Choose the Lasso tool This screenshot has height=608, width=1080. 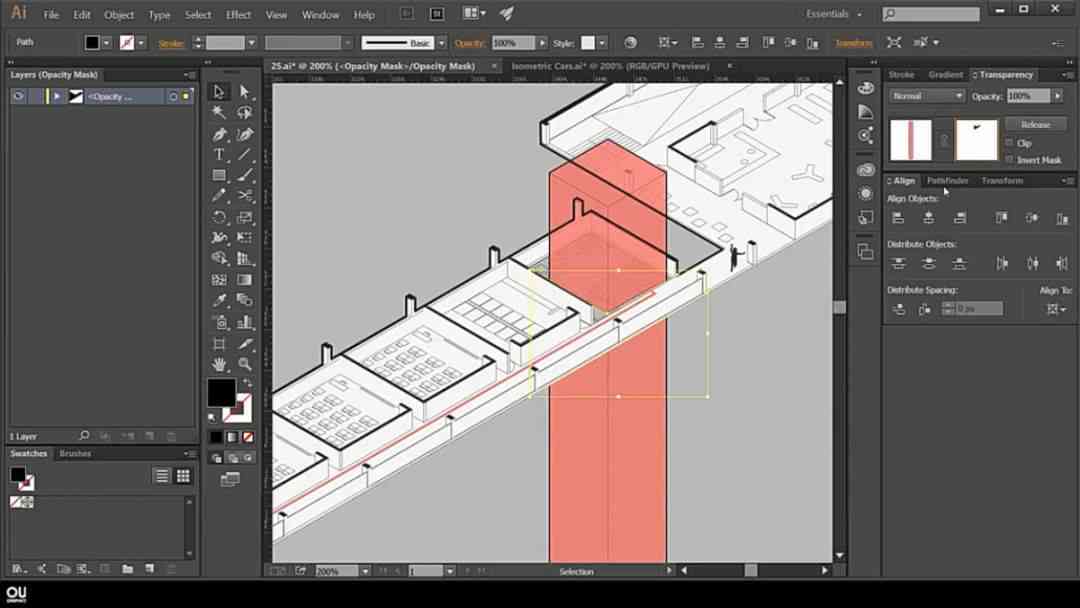pos(244,112)
